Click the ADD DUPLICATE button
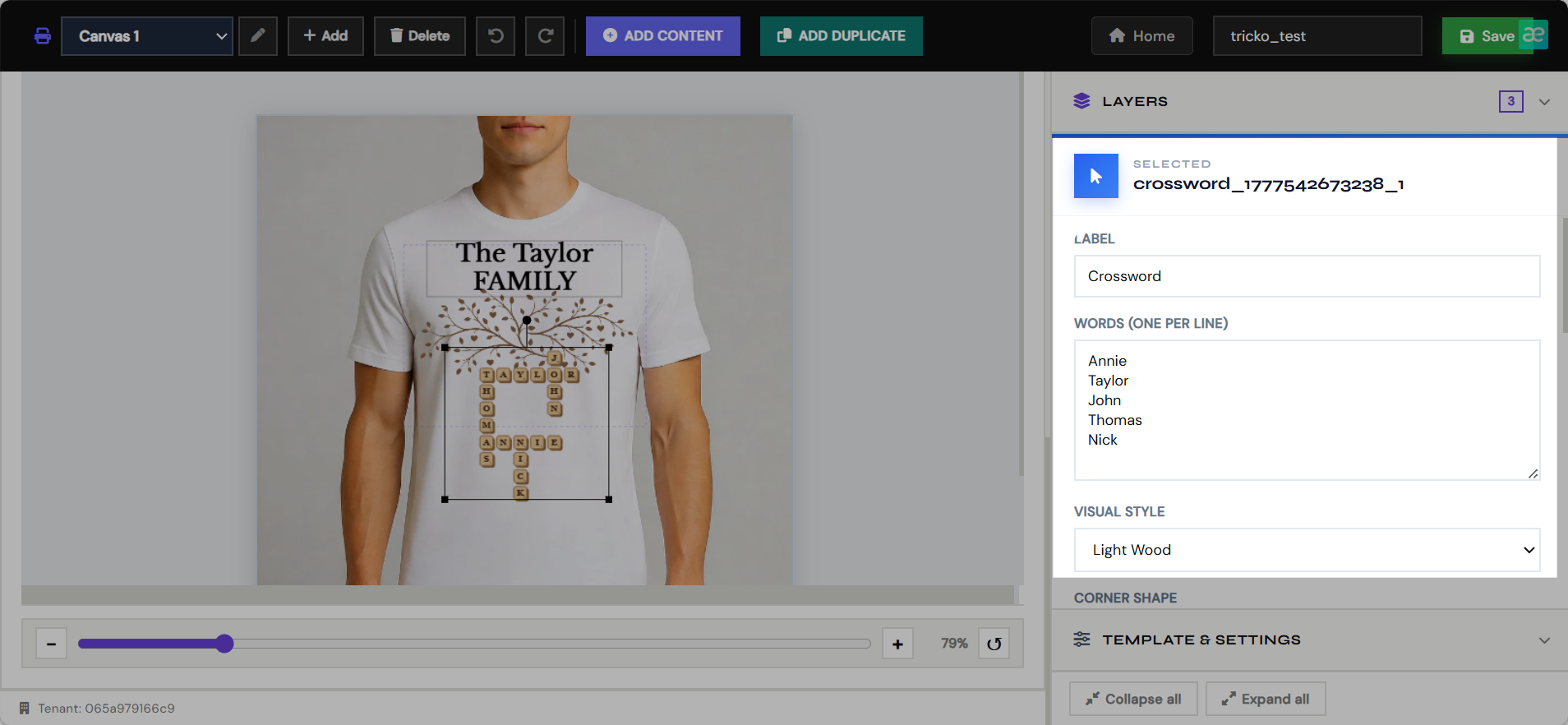The width and height of the screenshot is (1568, 725). [842, 36]
